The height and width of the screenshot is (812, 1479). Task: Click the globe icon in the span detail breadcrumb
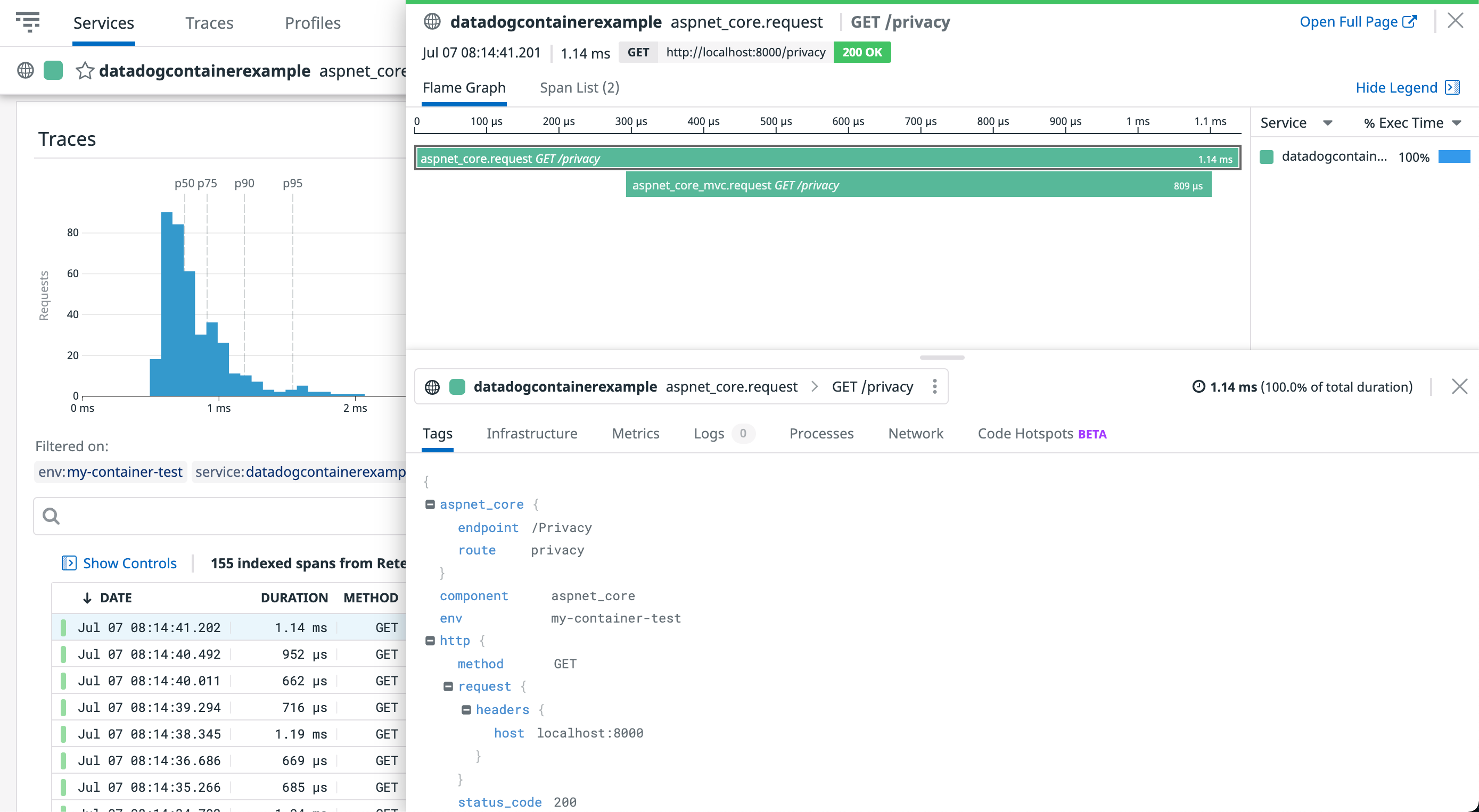(433, 386)
